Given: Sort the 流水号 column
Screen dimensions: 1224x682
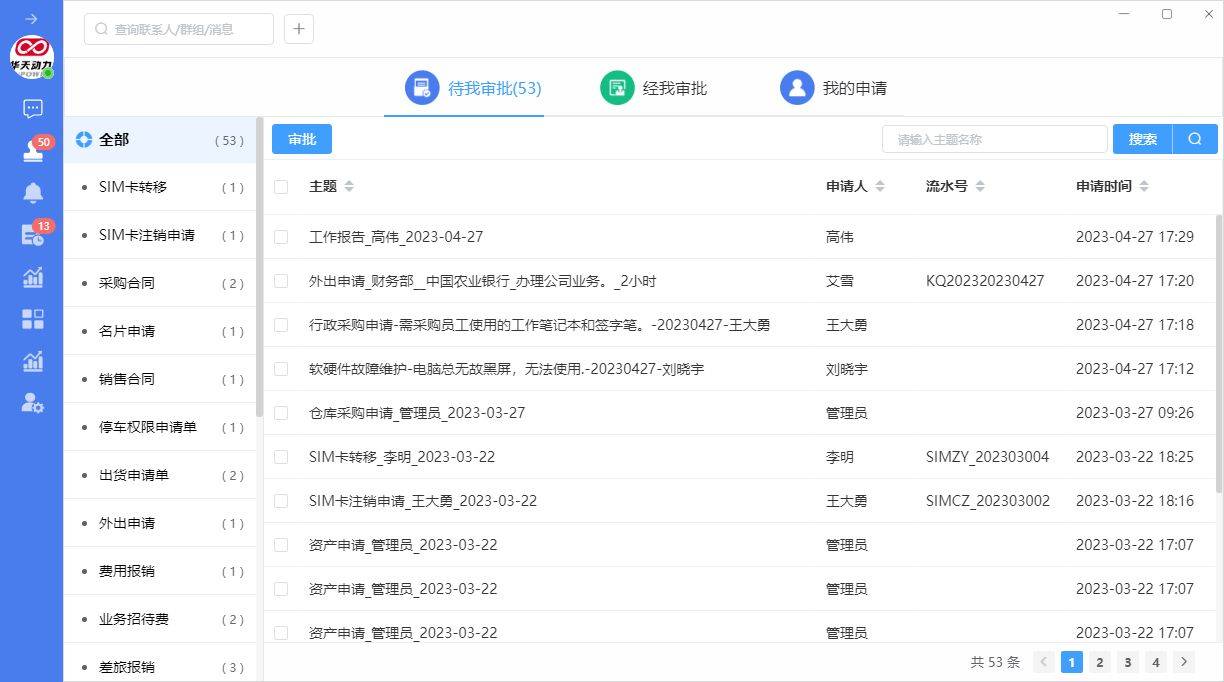Looking at the screenshot, I should point(980,187).
